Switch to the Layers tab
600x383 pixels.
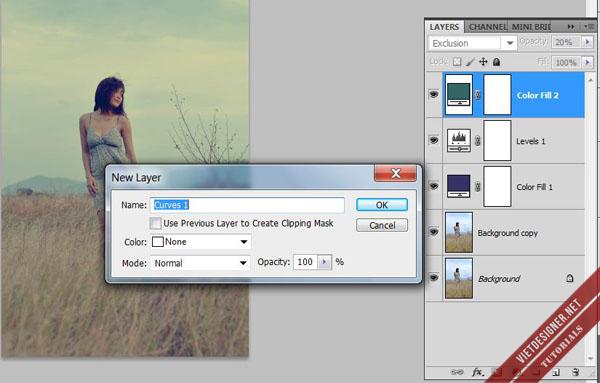(444, 27)
